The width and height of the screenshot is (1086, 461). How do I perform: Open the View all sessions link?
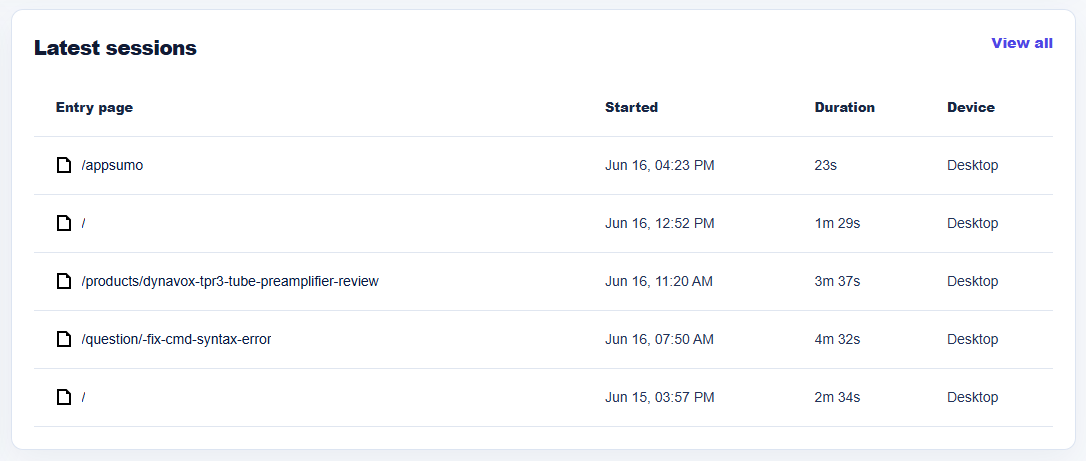coord(1022,43)
